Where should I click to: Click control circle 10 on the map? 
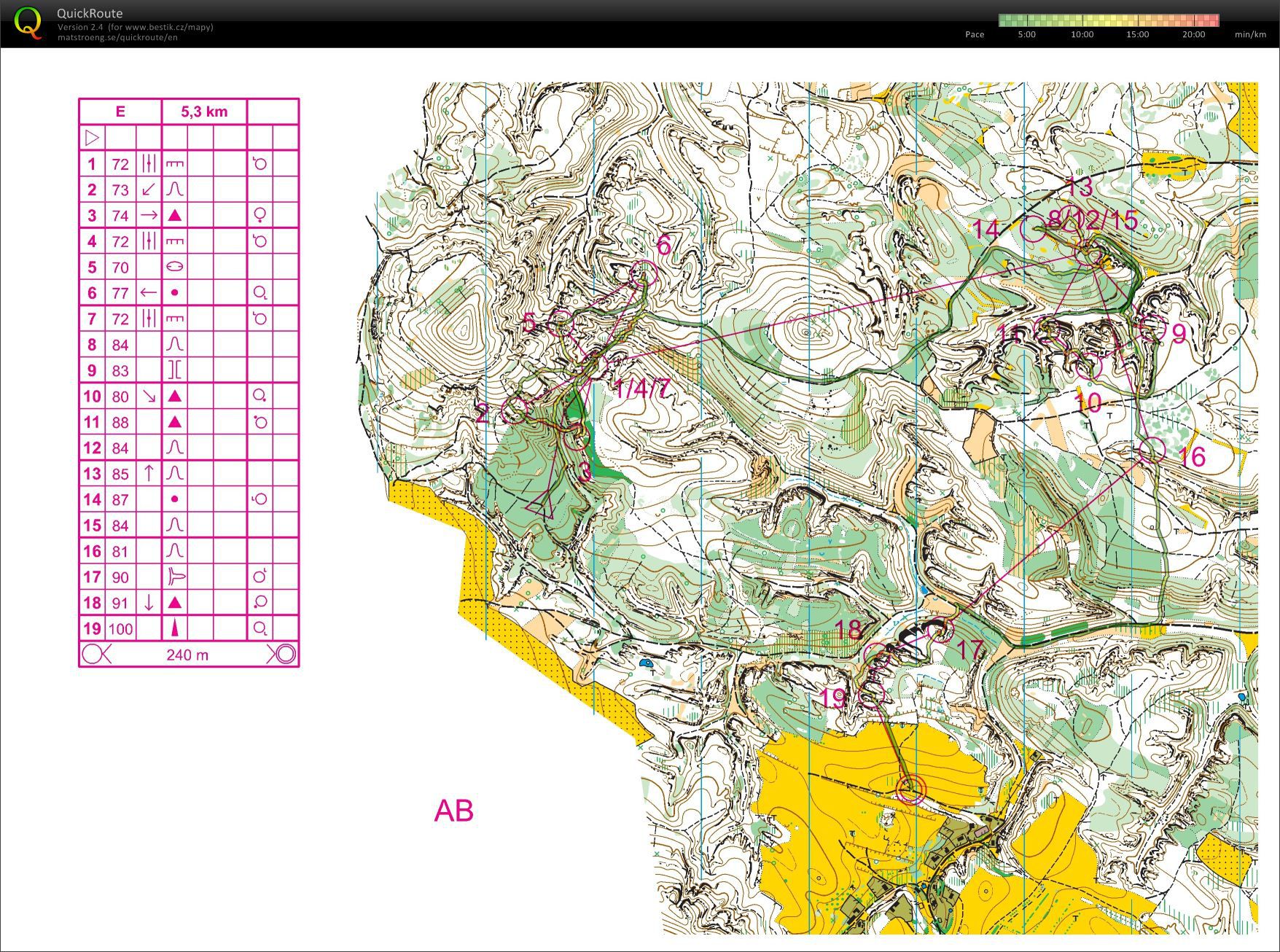tap(1088, 367)
